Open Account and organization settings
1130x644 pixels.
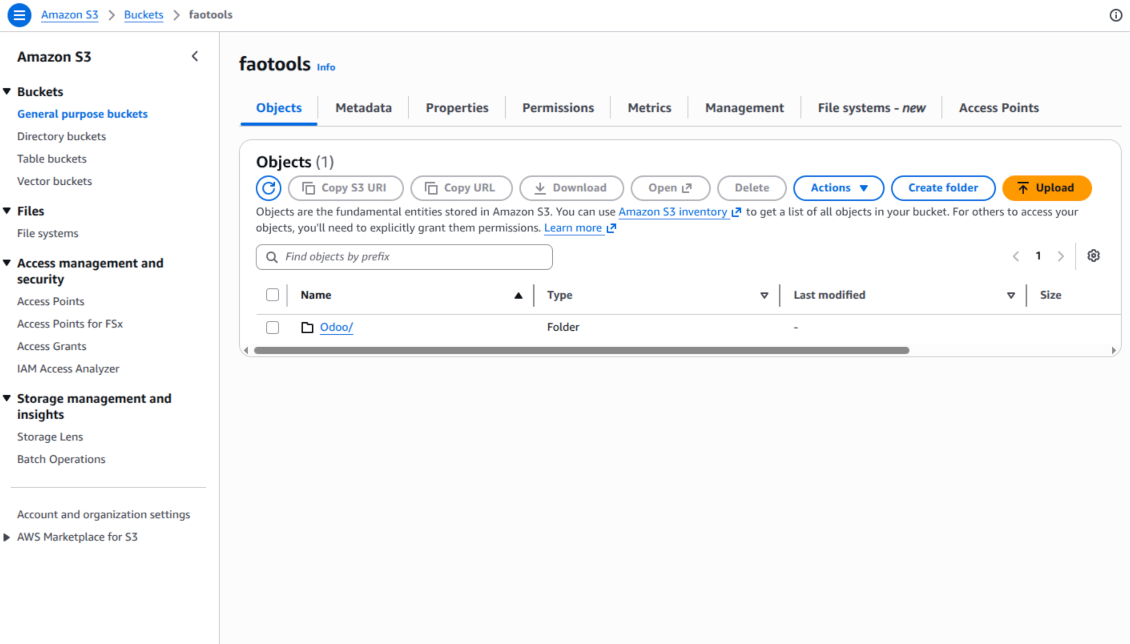point(104,514)
